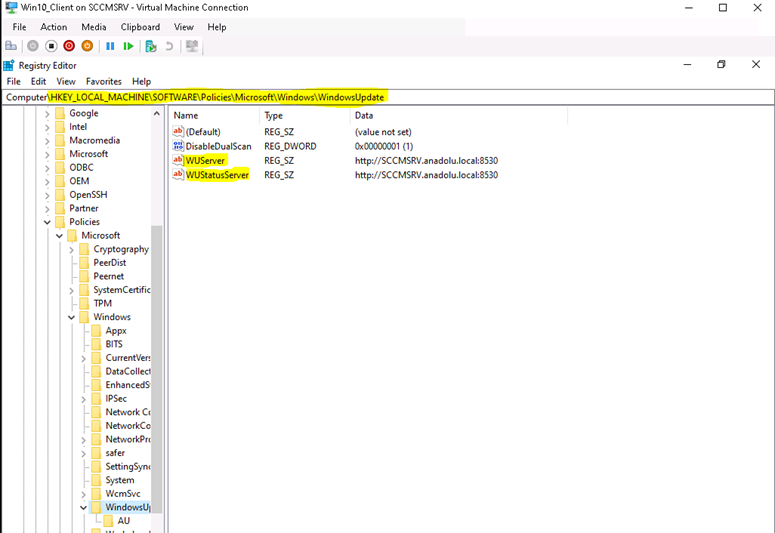Expand the ODBC key
The image size is (775, 533).
[47, 168]
